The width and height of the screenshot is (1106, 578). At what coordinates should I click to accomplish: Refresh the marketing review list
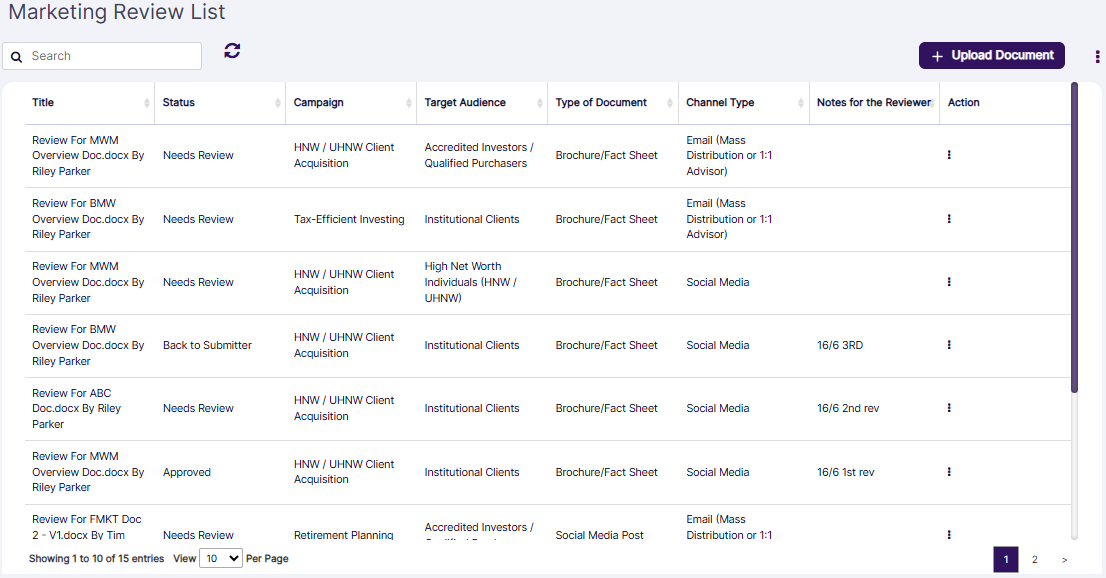coord(232,50)
